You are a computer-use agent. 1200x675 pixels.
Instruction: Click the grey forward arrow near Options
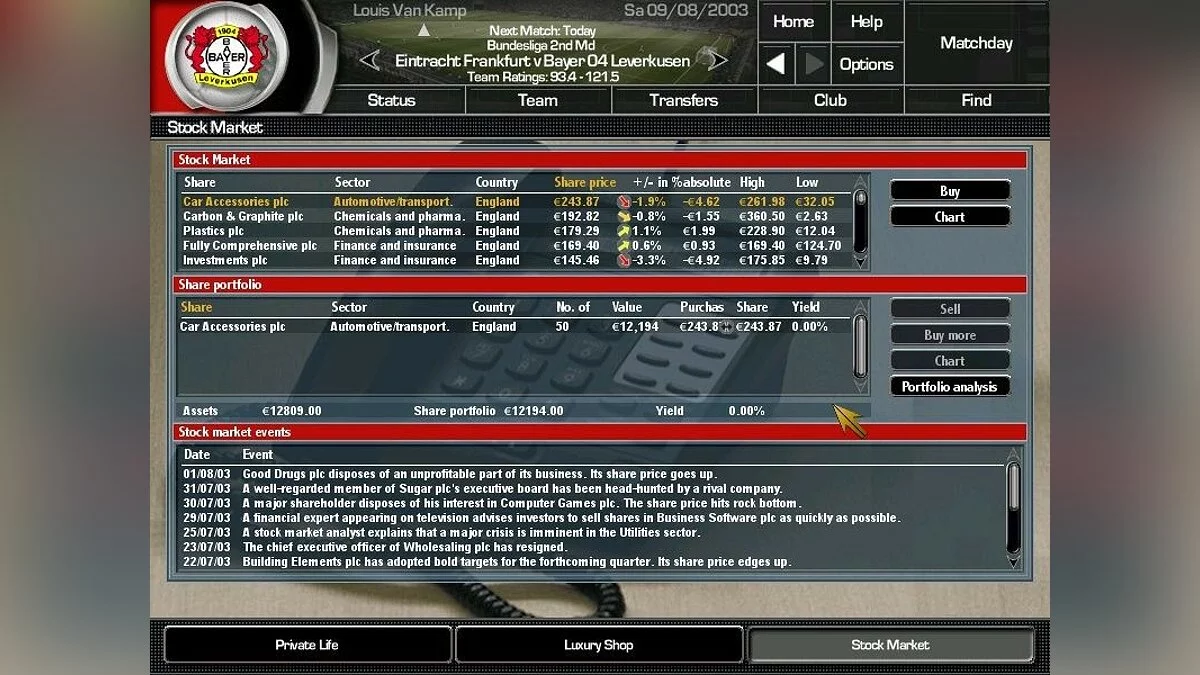[815, 64]
